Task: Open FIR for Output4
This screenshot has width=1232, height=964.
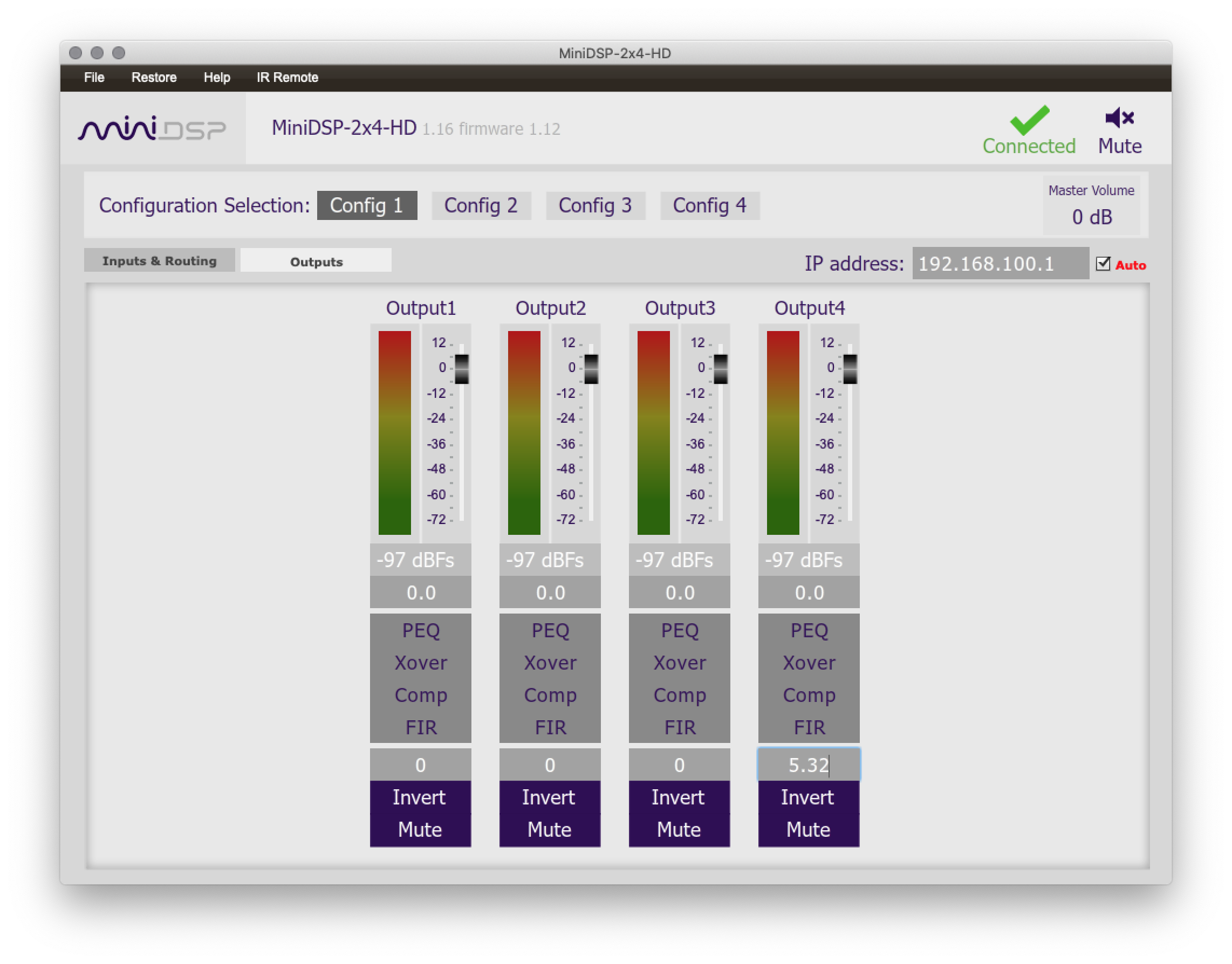Action: [x=809, y=727]
